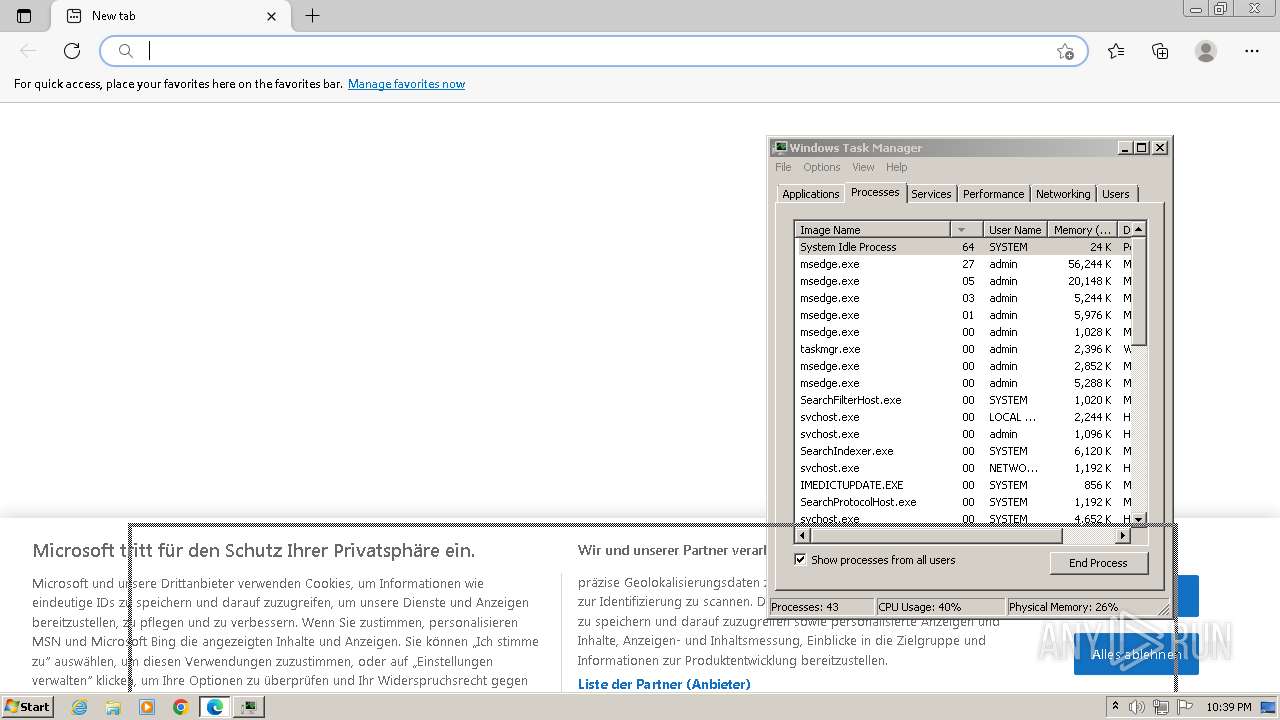This screenshot has width=1280, height=720.
Task: Add this page to favorites star icon
Action: [x=1065, y=51]
